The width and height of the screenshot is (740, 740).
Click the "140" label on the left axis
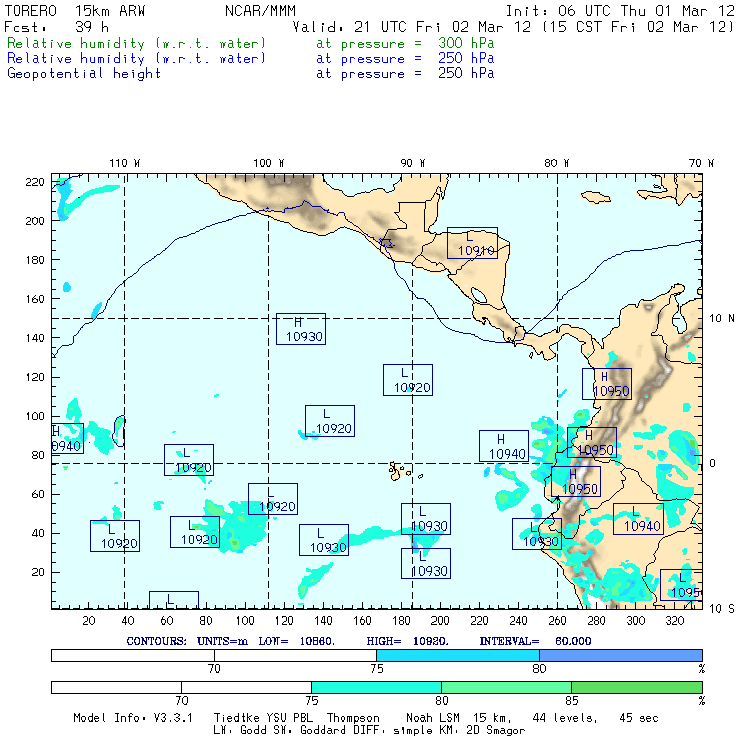tap(35, 338)
